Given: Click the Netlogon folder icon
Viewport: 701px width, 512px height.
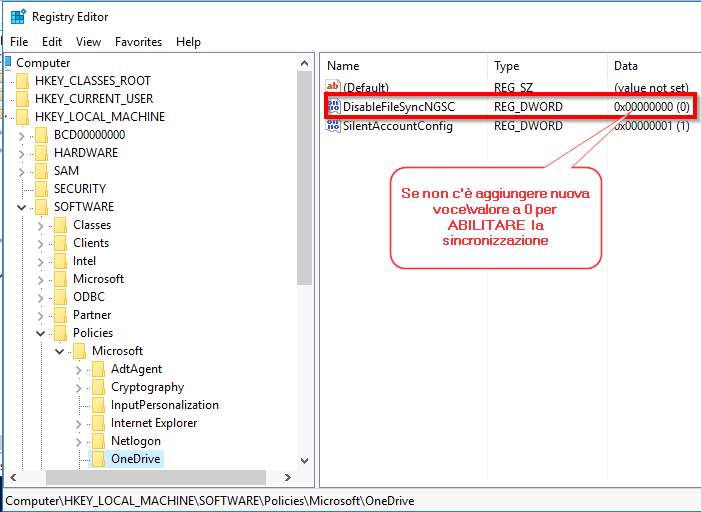Looking at the screenshot, I should [98, 441].
